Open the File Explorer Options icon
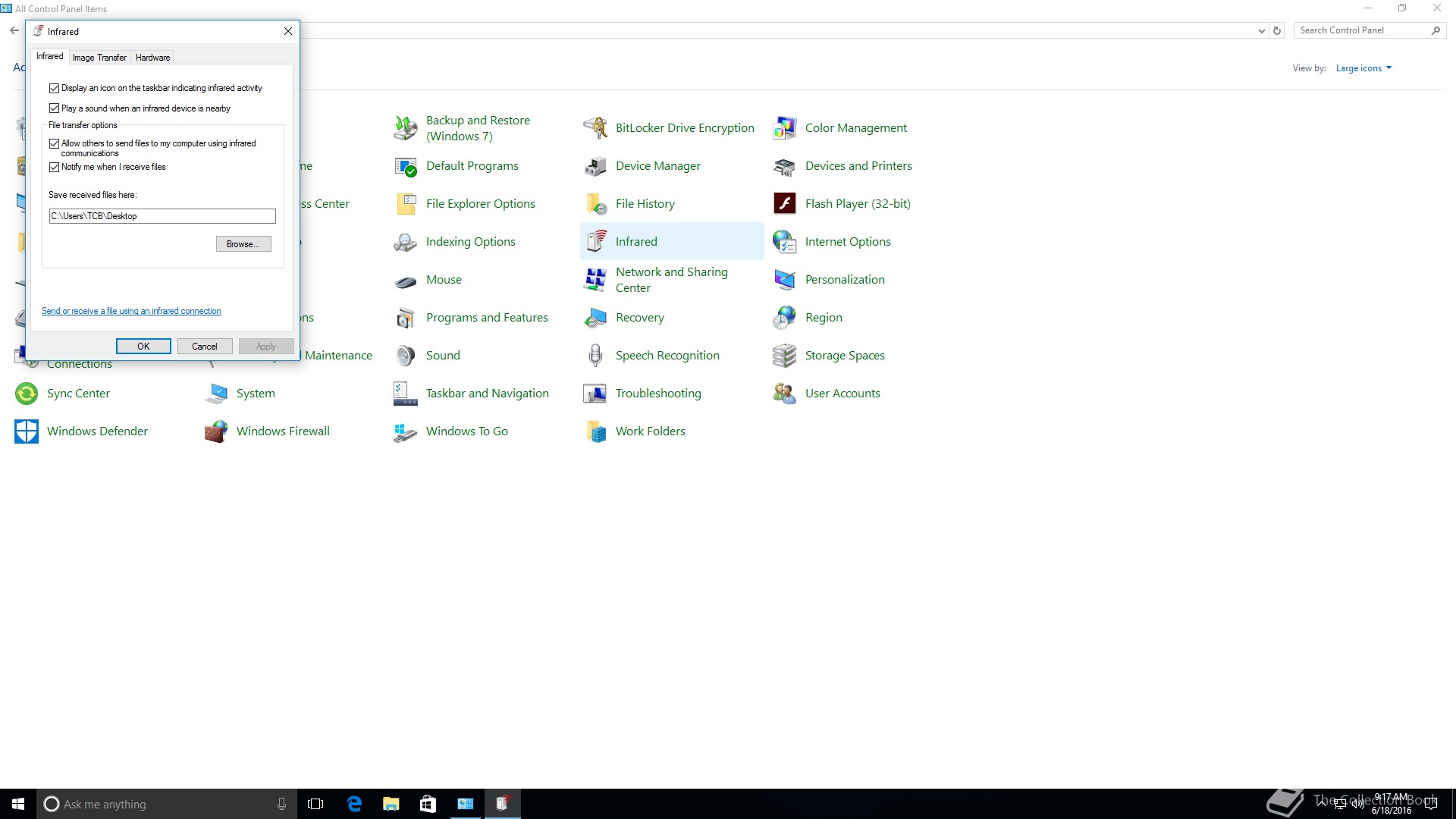The width and height of the screenshot is (1456, 819). coord(406,204)
